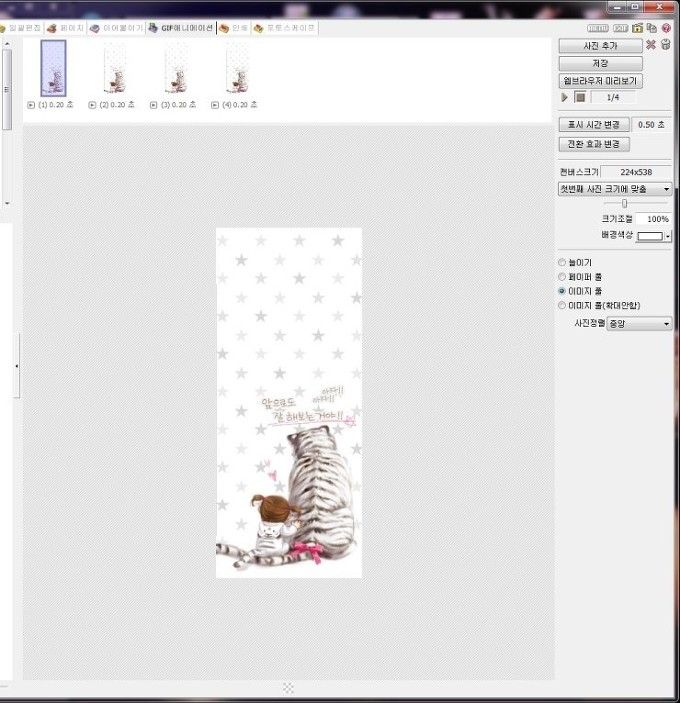Click the 224x538 canvas size field
680x703 pixels.
tap(636, 172)
